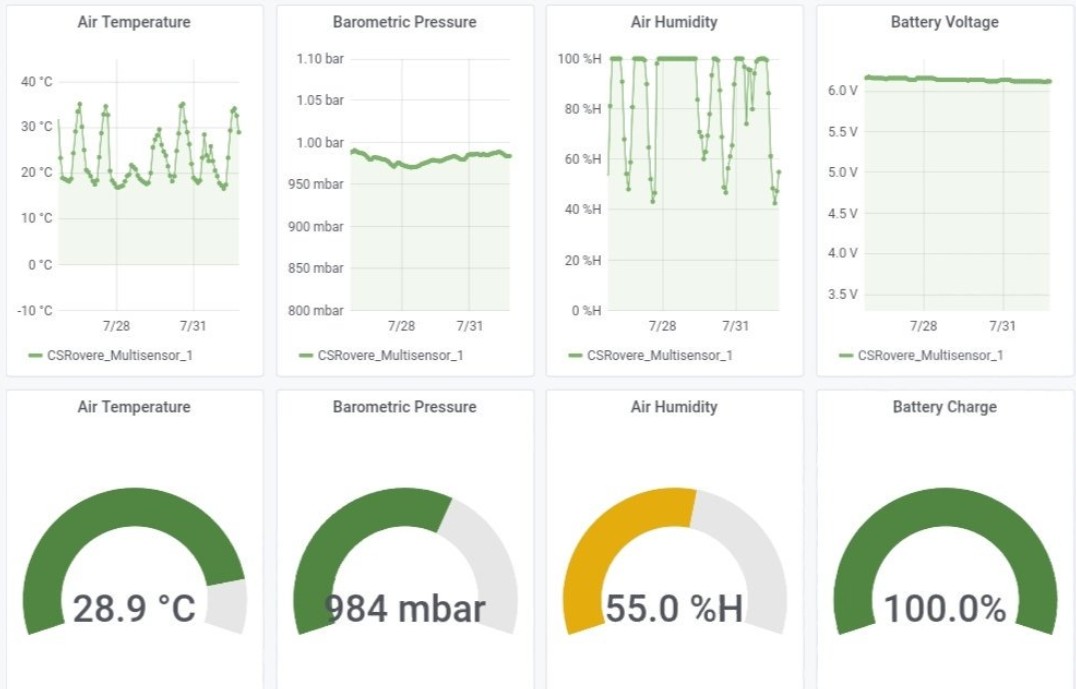Click the -10 °C axis label
Viewport: 1076px width, 689px height.
point(34,311)
